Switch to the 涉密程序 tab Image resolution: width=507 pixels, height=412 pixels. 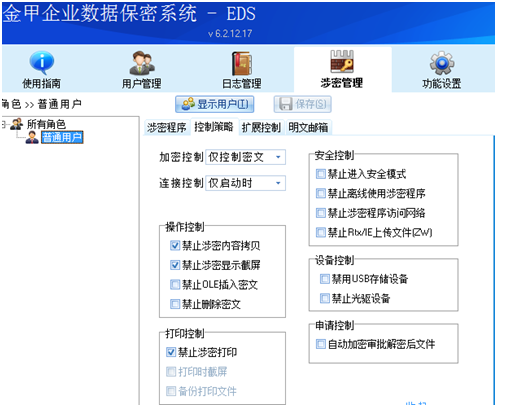click(167, 127)
